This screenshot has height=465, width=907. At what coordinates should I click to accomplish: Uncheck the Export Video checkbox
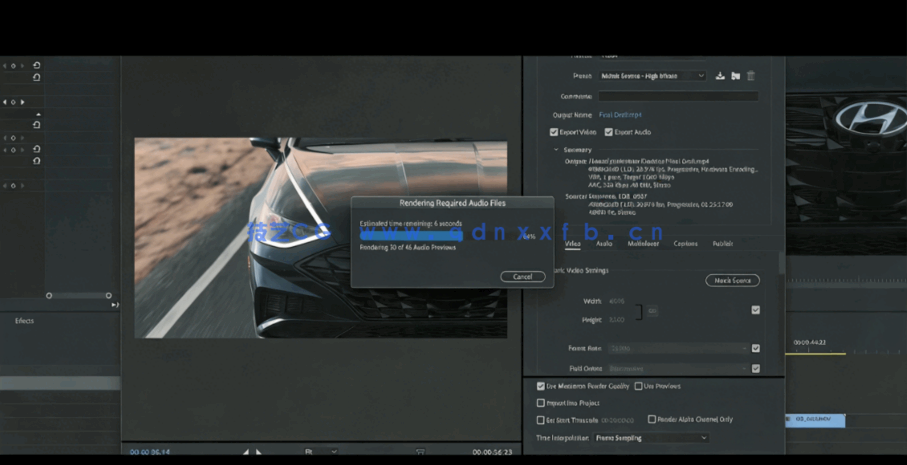click(x=554, y=132)
